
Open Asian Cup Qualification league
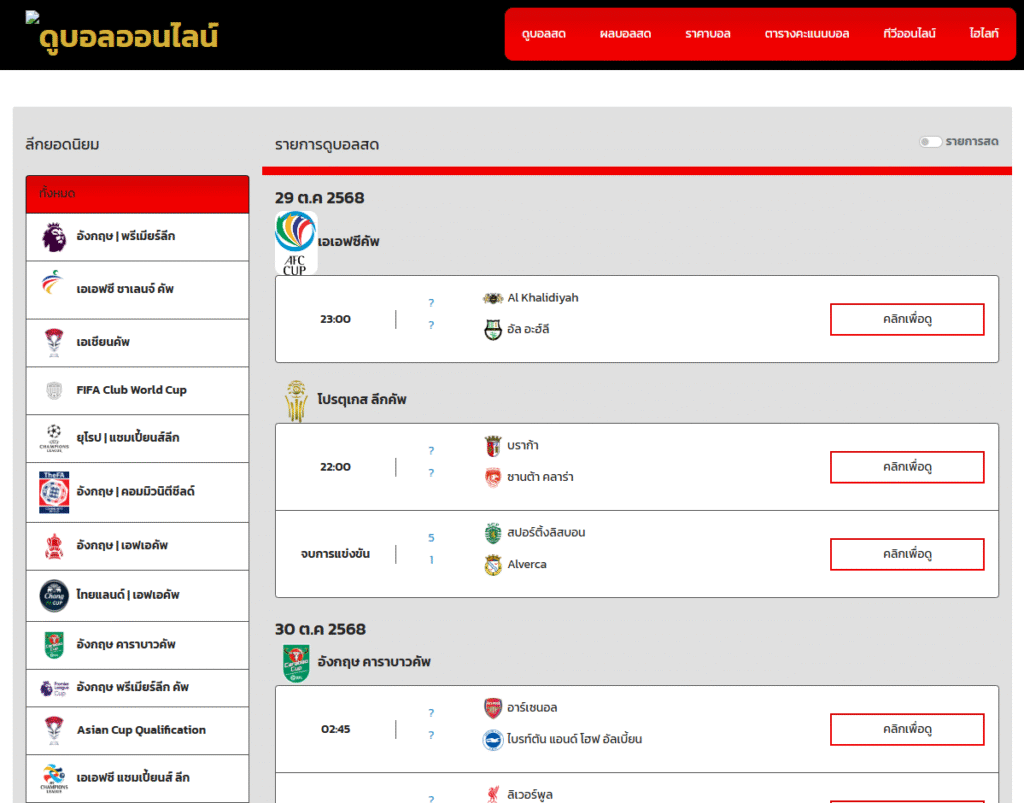[141, 730]
